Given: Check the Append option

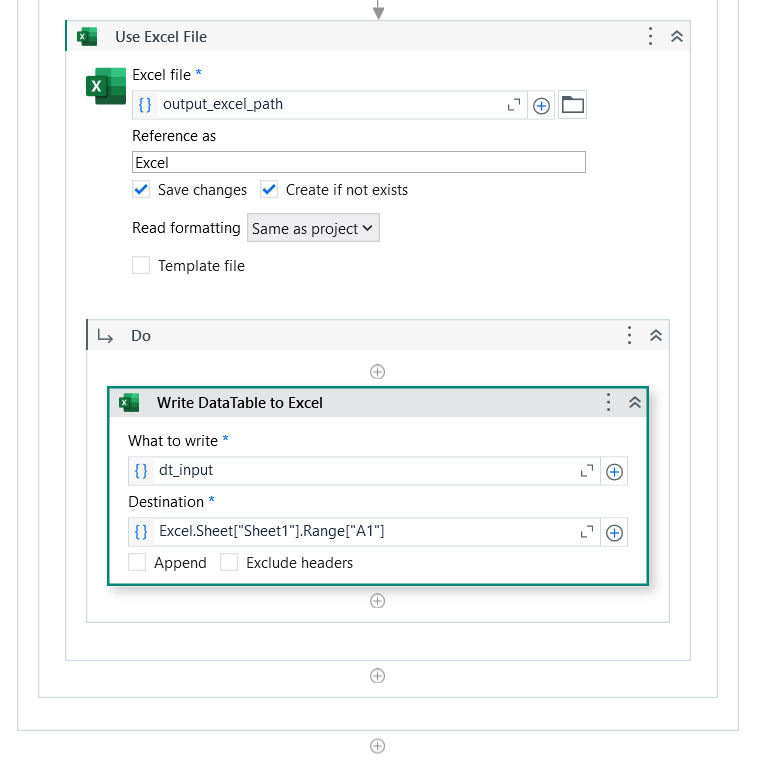Looking at the screenshot, I should (137, 562).
